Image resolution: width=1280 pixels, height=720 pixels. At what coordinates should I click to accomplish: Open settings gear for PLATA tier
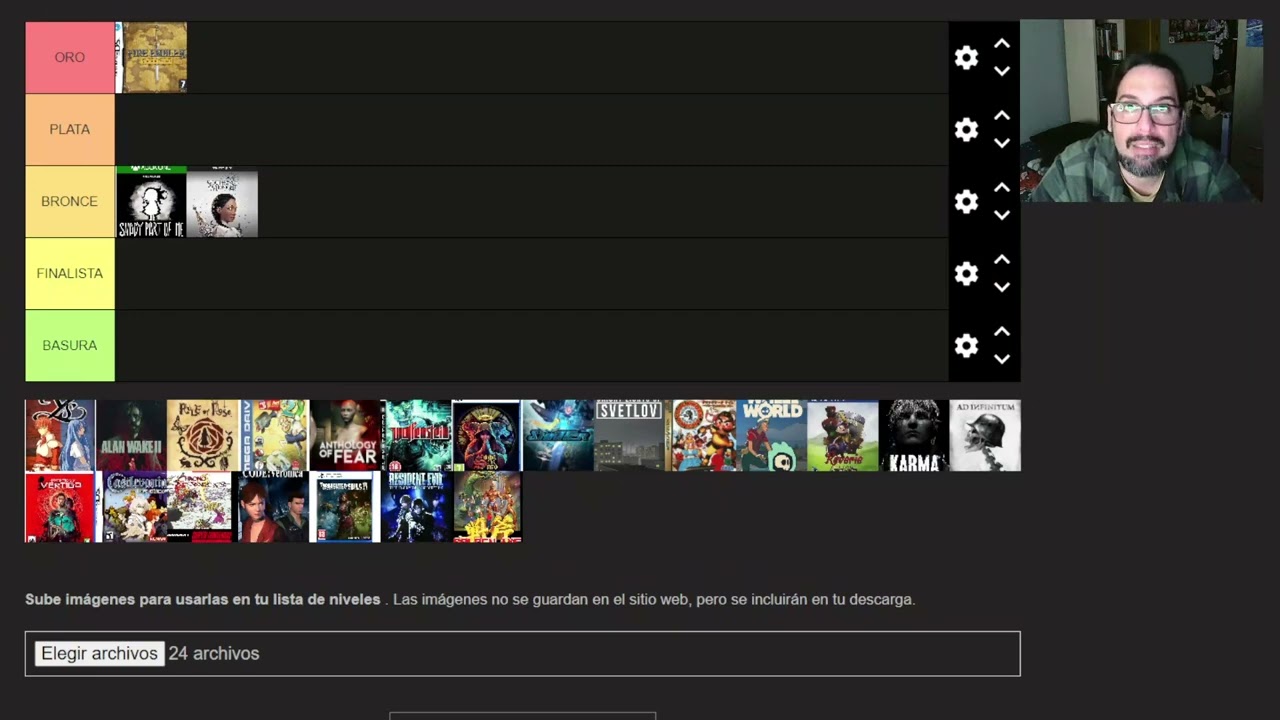point(966,130)
